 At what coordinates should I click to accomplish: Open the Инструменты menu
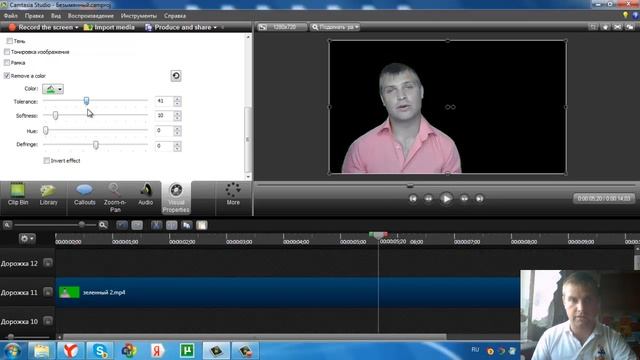pyautogui.click(x=139, y=16)
